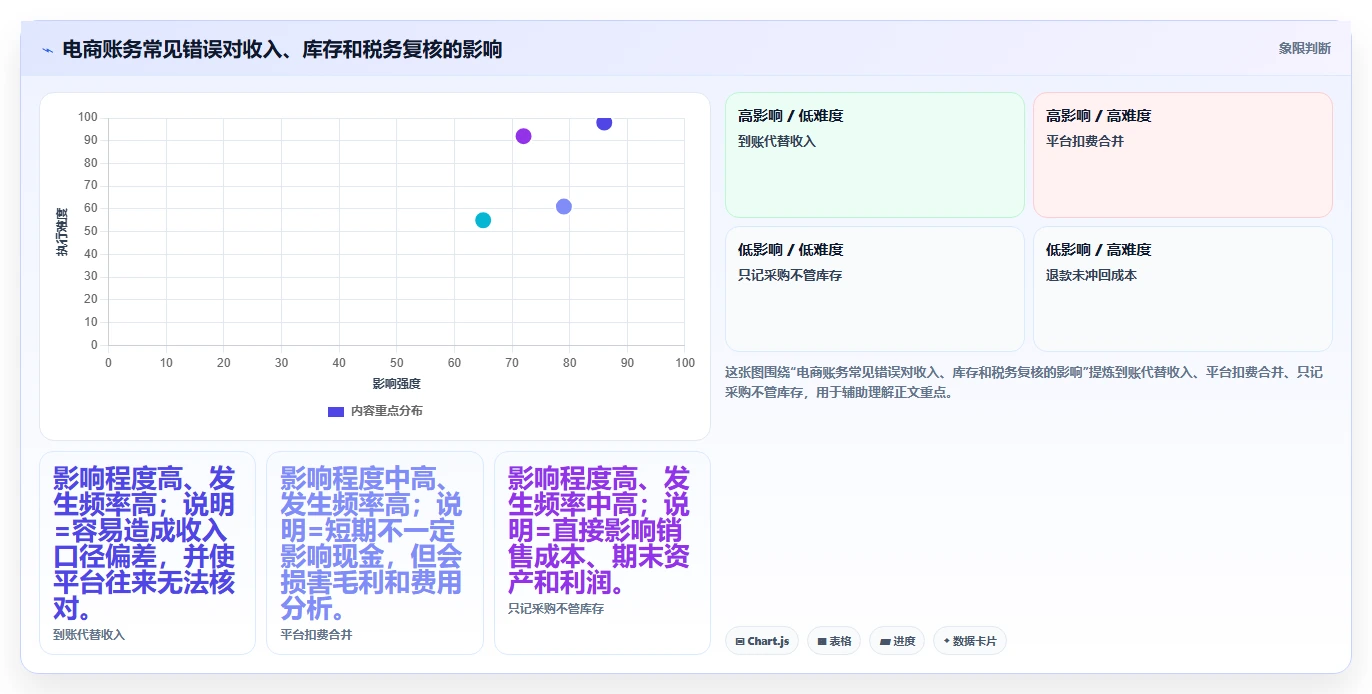Click the teal scatter data point
The height and width of the screenshot is (694, 1372).
(x=483, y=220)
